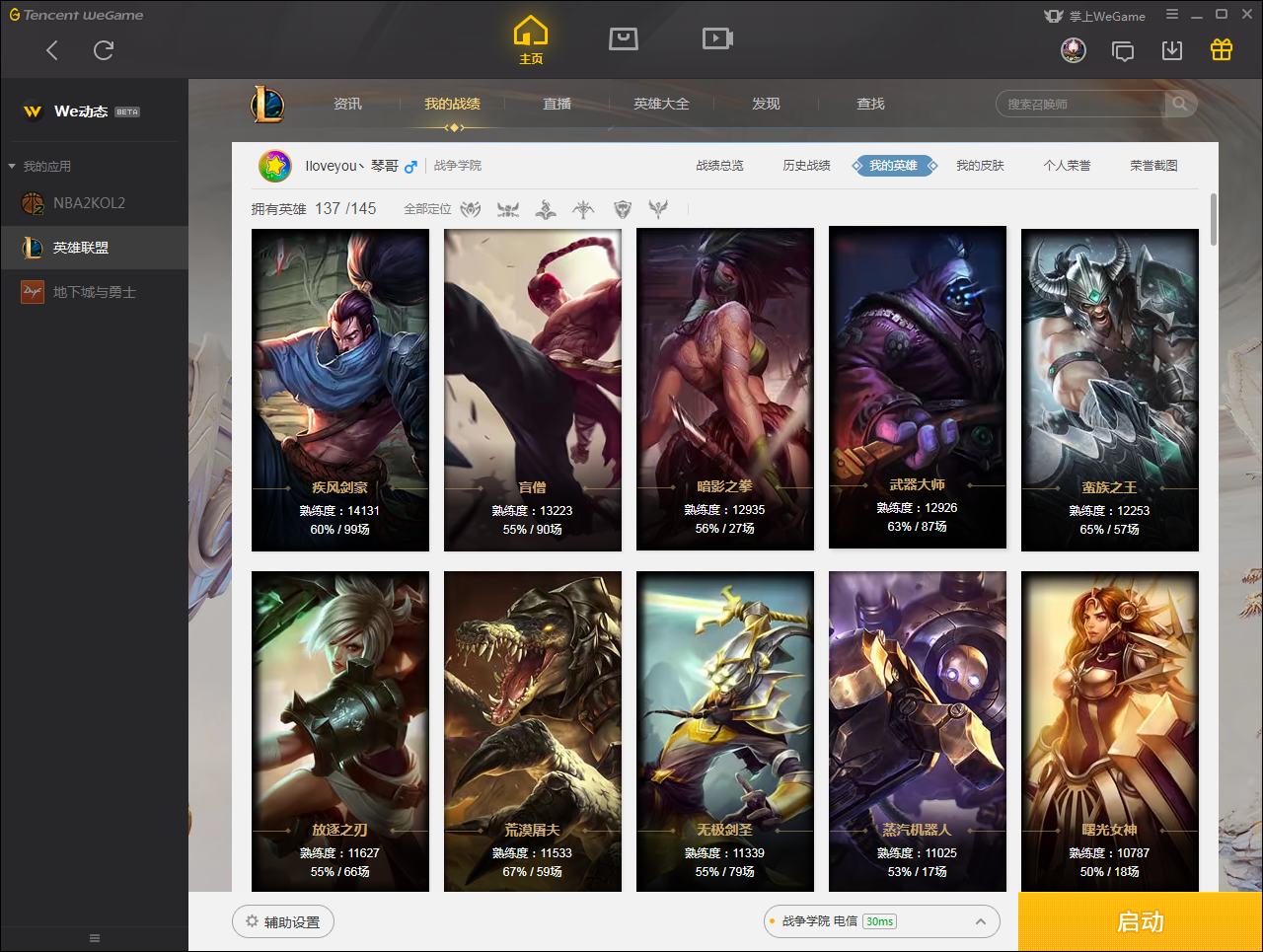Viewport: 1263px width, 952px height.
Task: Go back with the left arrow icon
Action: coord(52,50)
